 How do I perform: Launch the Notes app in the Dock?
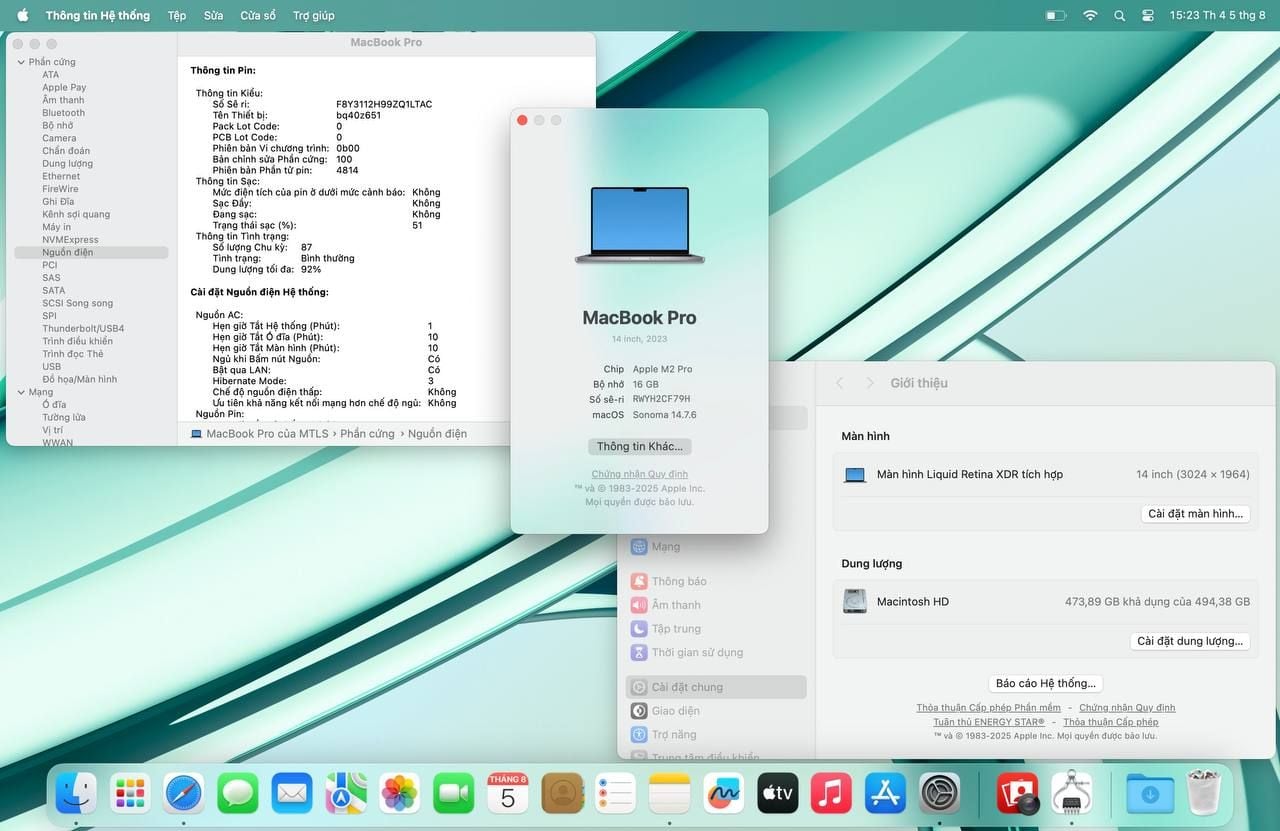(670, 793)
